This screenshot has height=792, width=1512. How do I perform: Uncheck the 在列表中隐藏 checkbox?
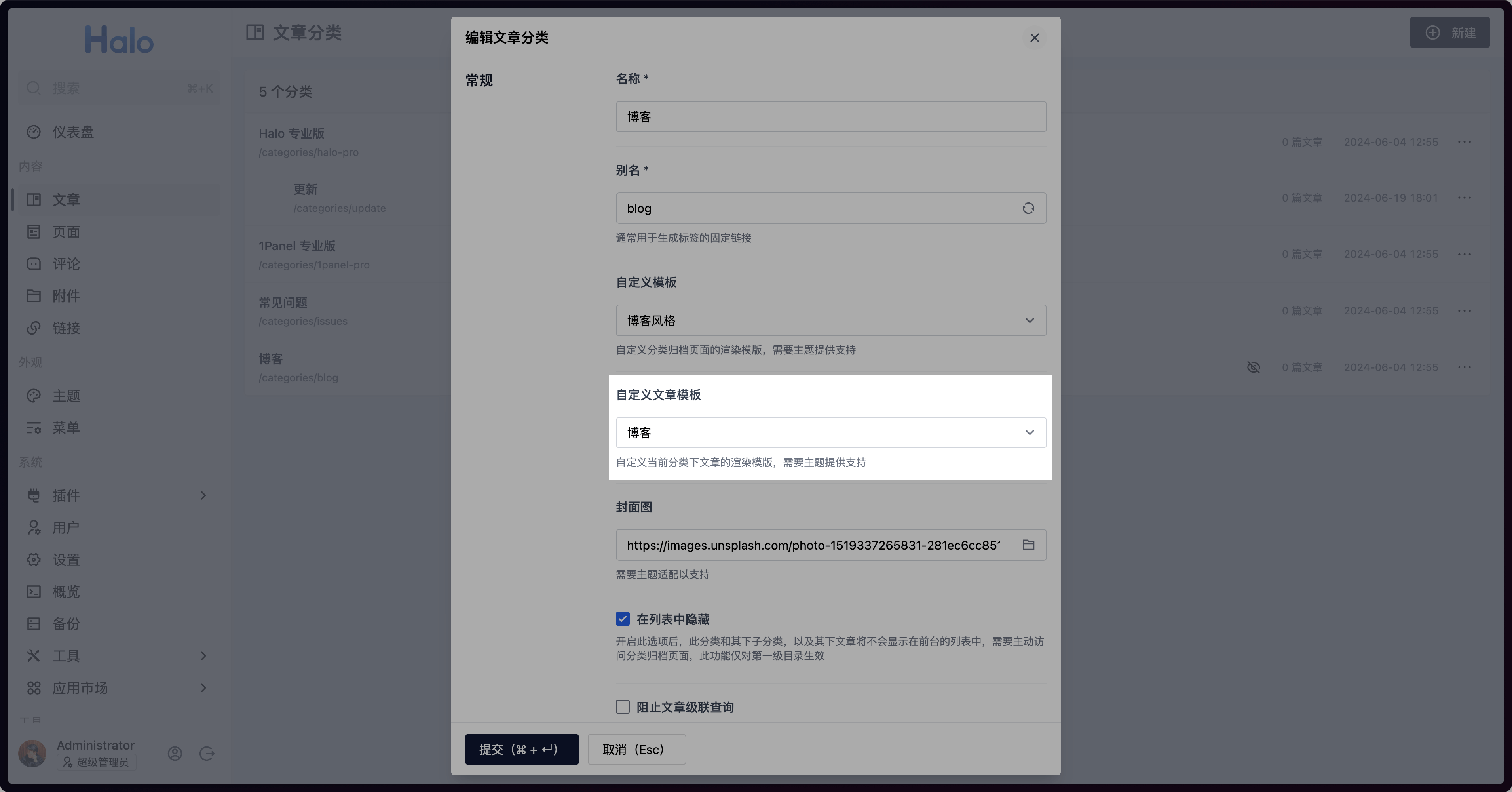pyautogui.click(x=623, y=619)
